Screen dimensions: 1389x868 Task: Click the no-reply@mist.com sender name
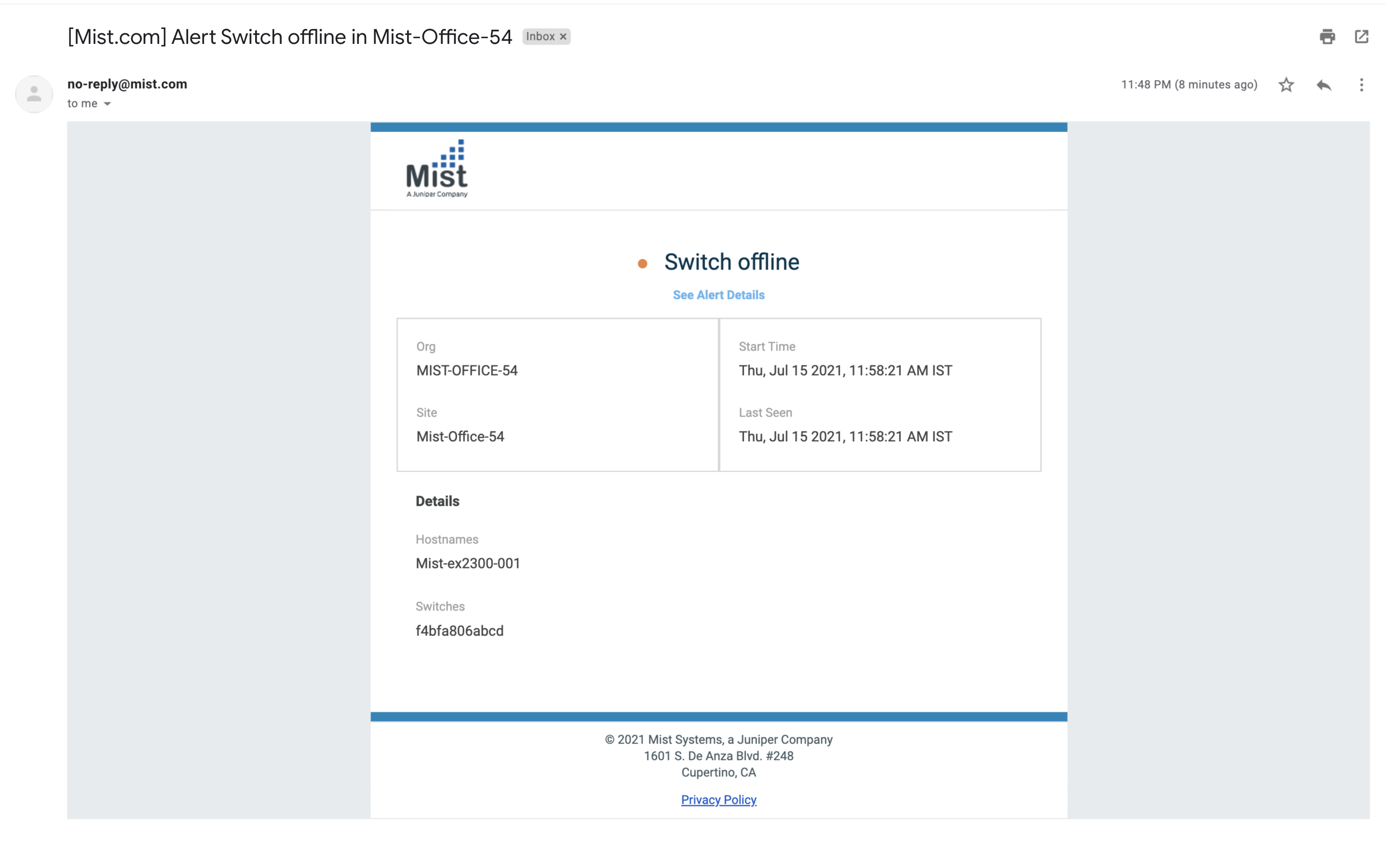(x=127, y=84)
